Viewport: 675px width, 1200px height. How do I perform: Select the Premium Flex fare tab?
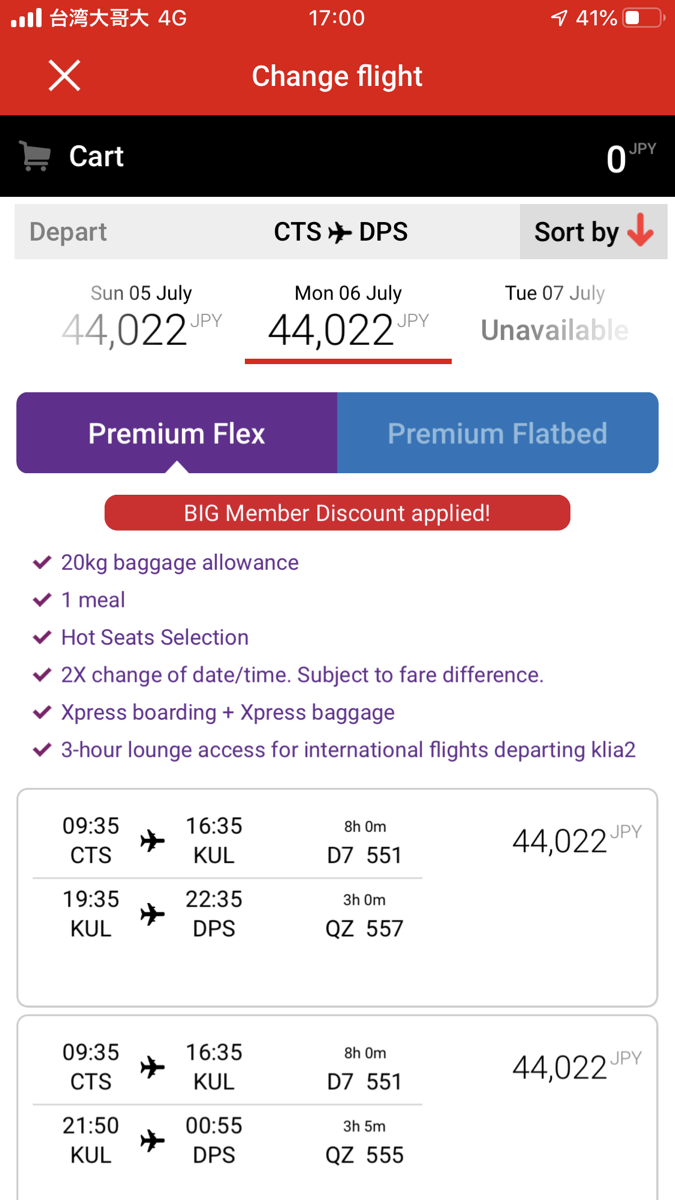[177, 433]
